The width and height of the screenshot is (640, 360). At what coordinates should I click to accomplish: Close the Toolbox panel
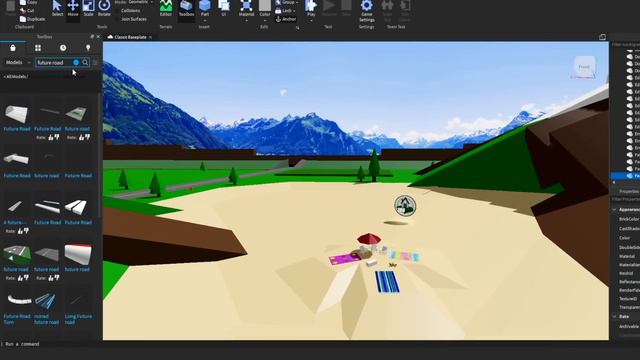98,37
